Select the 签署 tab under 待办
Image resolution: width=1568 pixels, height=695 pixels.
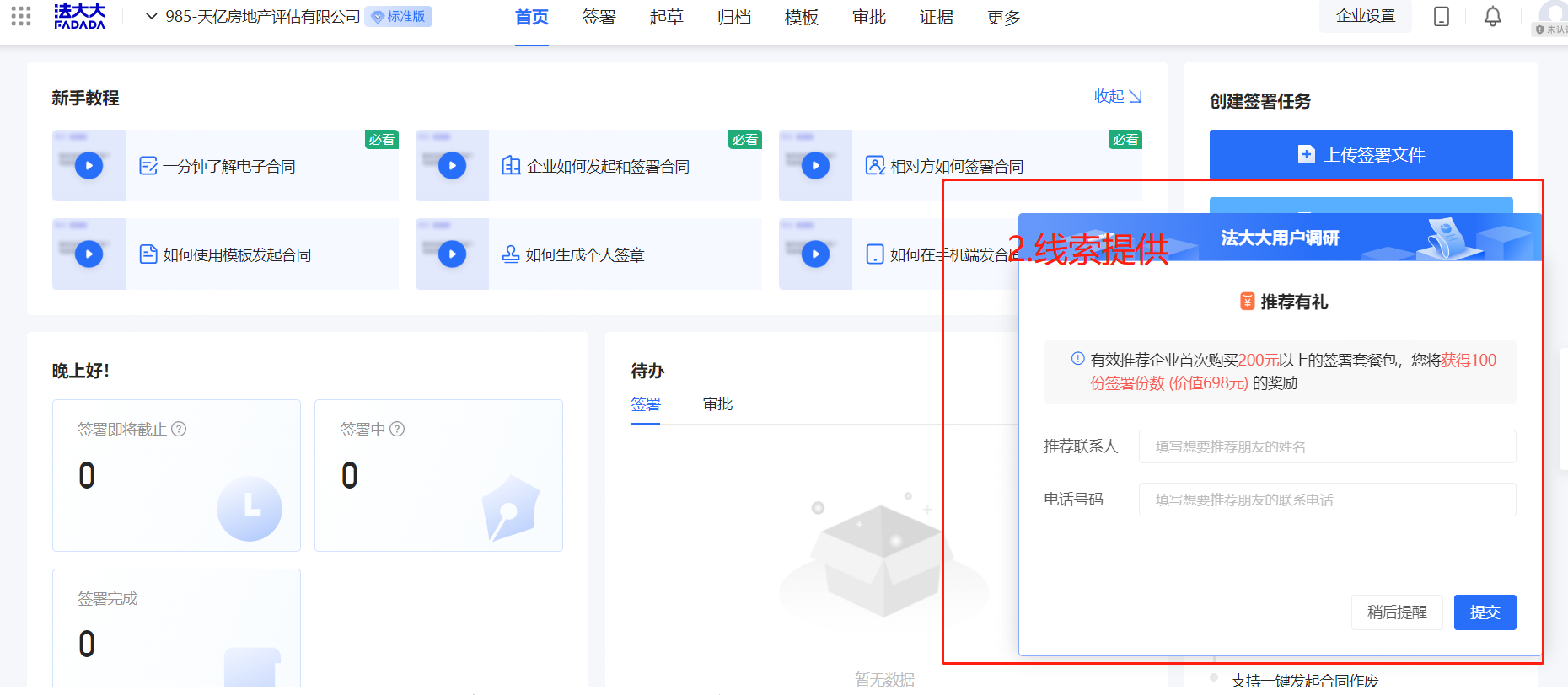click(646, 404)
